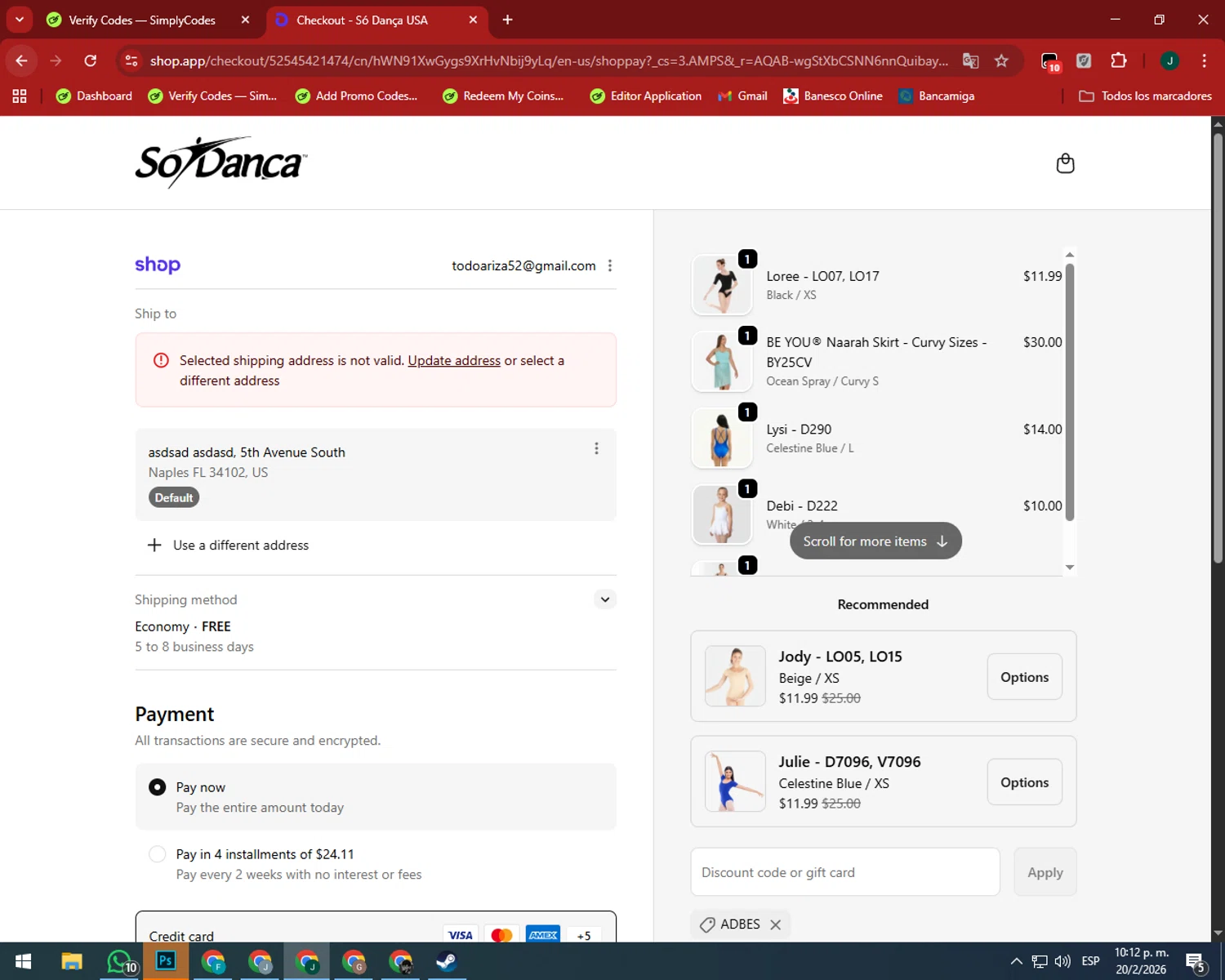Open the volume control in system tray
This screenshot has height=980, width=1225.
[x=1062, y=961]
